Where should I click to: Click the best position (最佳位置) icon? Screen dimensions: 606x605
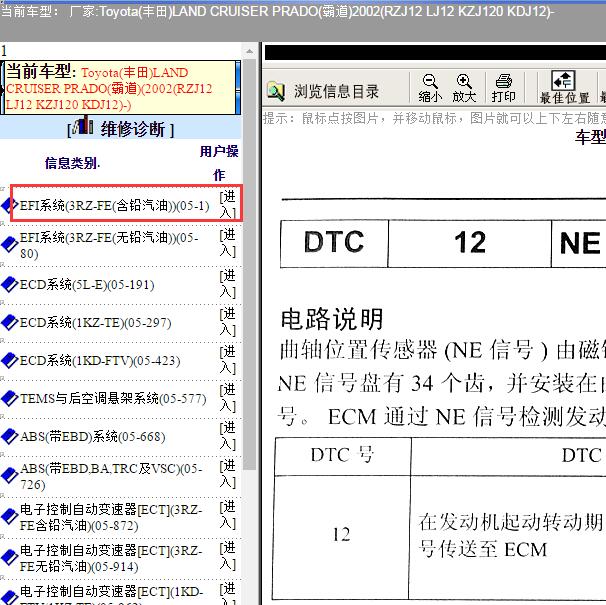563,80
